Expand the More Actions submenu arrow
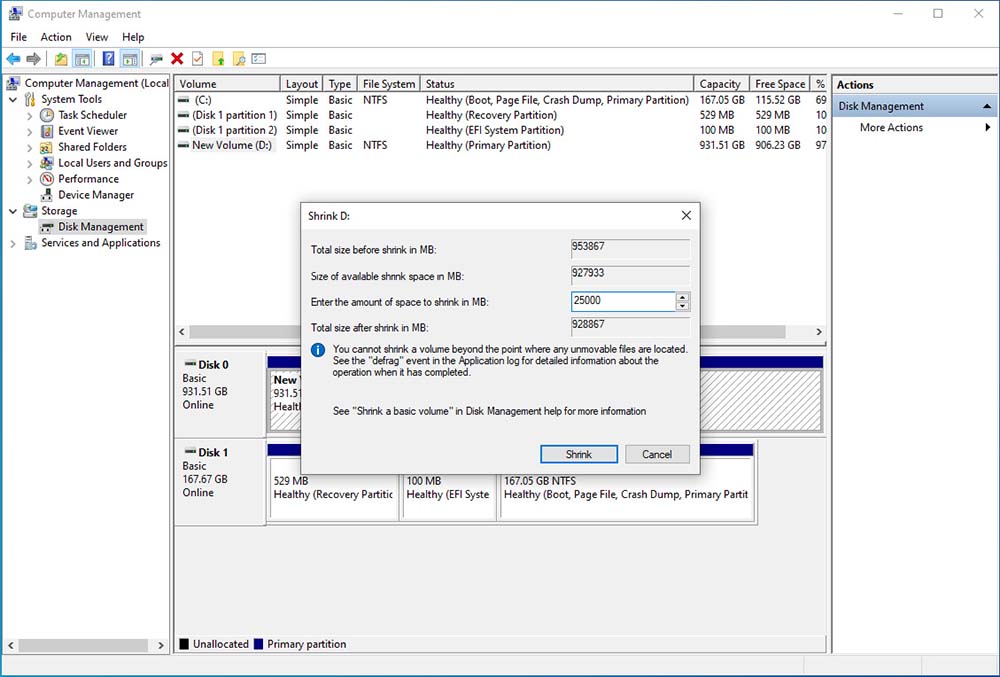Viewport: 1000px width, 677px height. tap(988, 128)
